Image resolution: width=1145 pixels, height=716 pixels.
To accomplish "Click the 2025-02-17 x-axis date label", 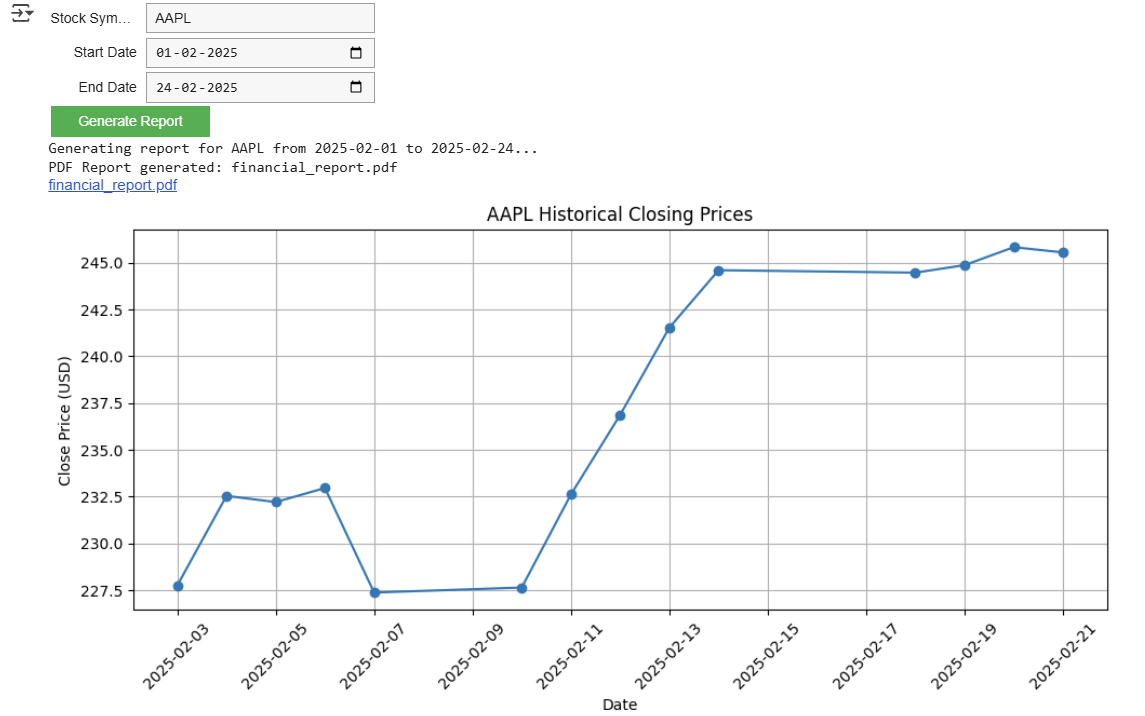I will click(865, 656).
